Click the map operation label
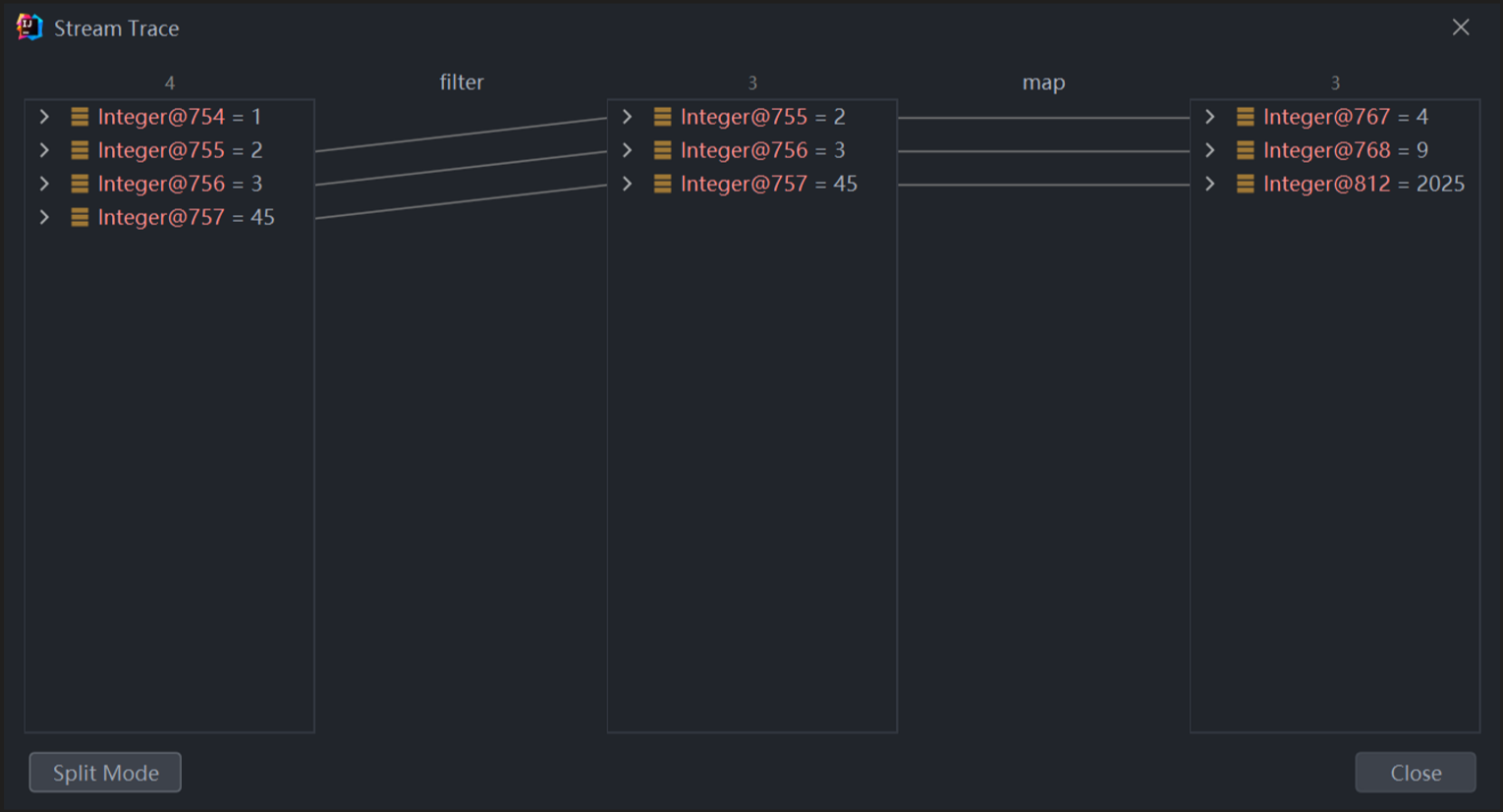This screenshot has width=1503, height=812. pyautogui.click(x=1043, y=82)
